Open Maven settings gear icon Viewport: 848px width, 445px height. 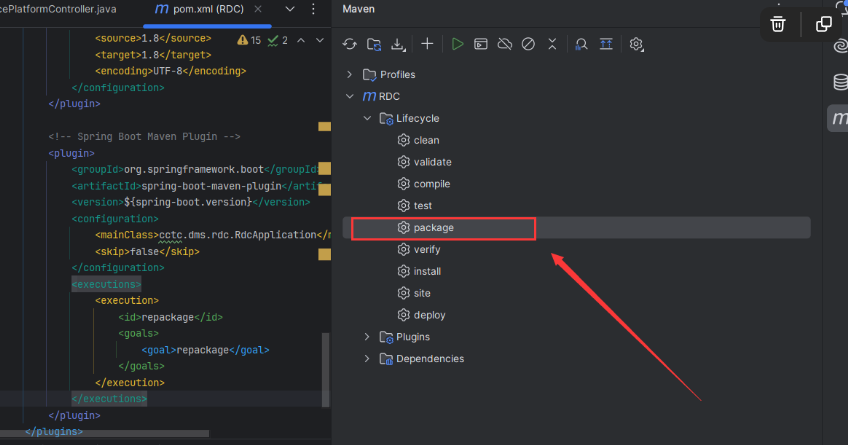pos(636,44)
